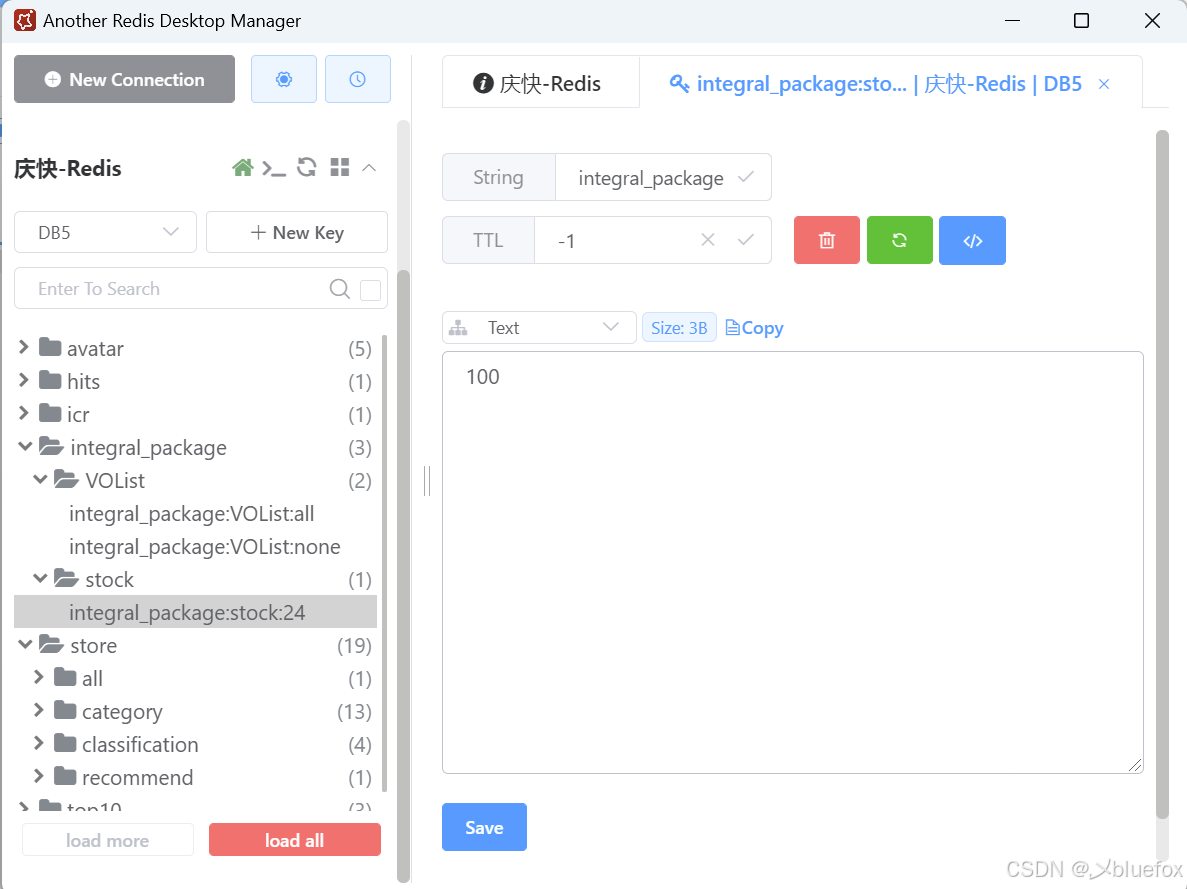Expand the all folder under store
The width and height of the screenshot is (1187, 889).
click(39, 677)
